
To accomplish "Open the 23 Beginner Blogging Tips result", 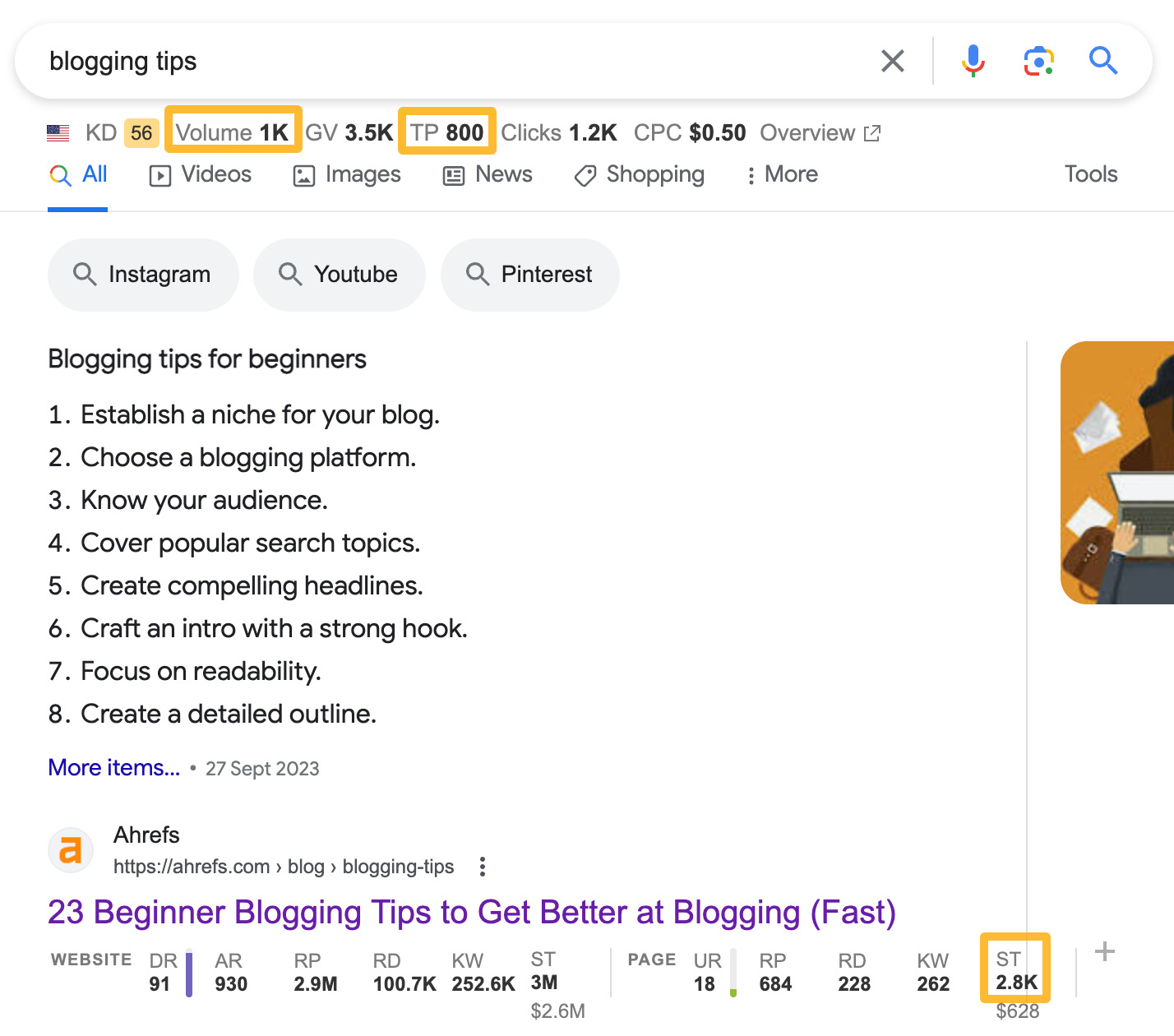I will 471,913.
